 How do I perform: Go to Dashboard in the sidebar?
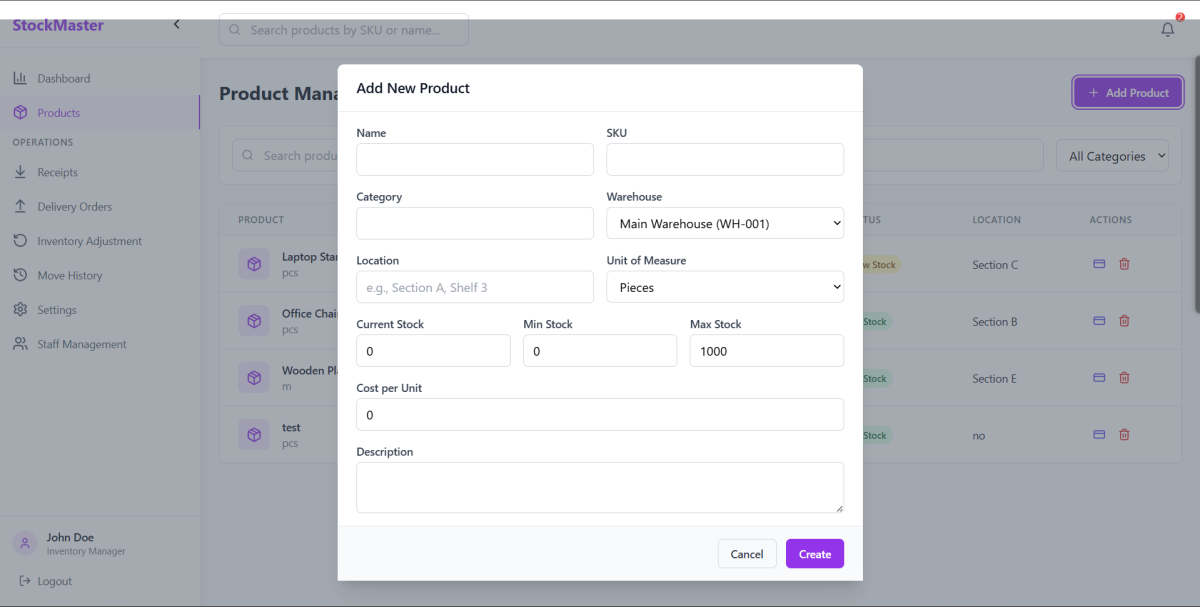pyautogui.click(x=63, y=79)
